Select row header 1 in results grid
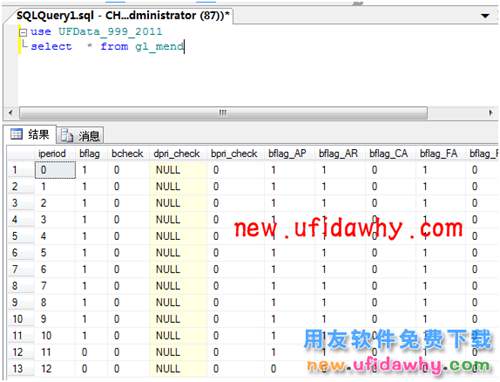 (21, 170)
